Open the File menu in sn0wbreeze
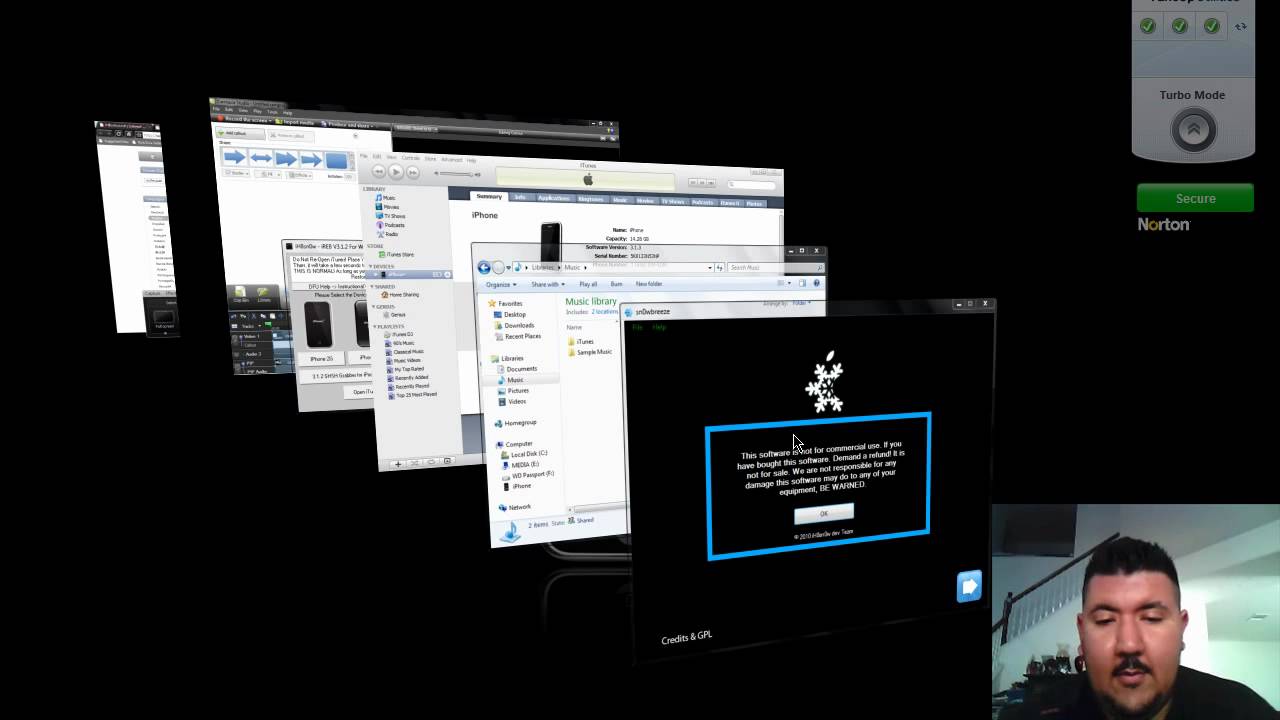The height and width of the screenshot is (720, 1280). [637, 327]
